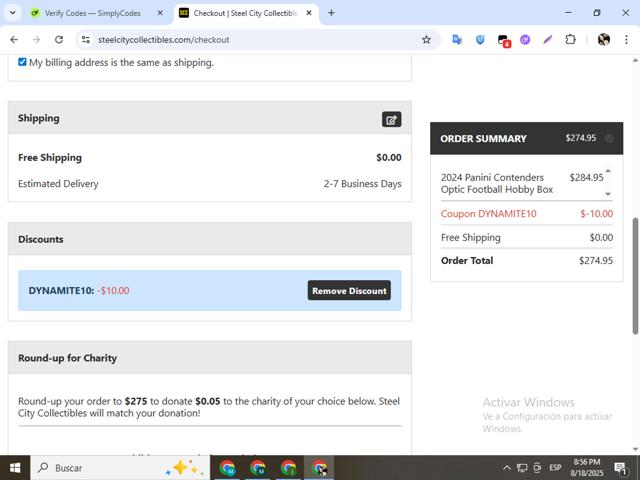Open the Chrome profile avatar
Viewport: 640px width, 480px height.
[x=604, y=40]
